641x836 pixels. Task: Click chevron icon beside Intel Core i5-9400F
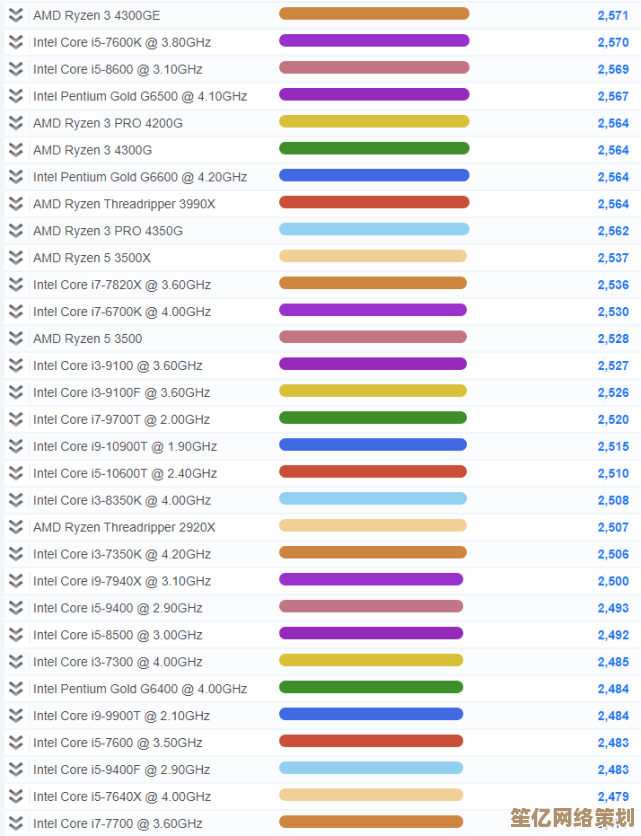(x=15, y=770)
